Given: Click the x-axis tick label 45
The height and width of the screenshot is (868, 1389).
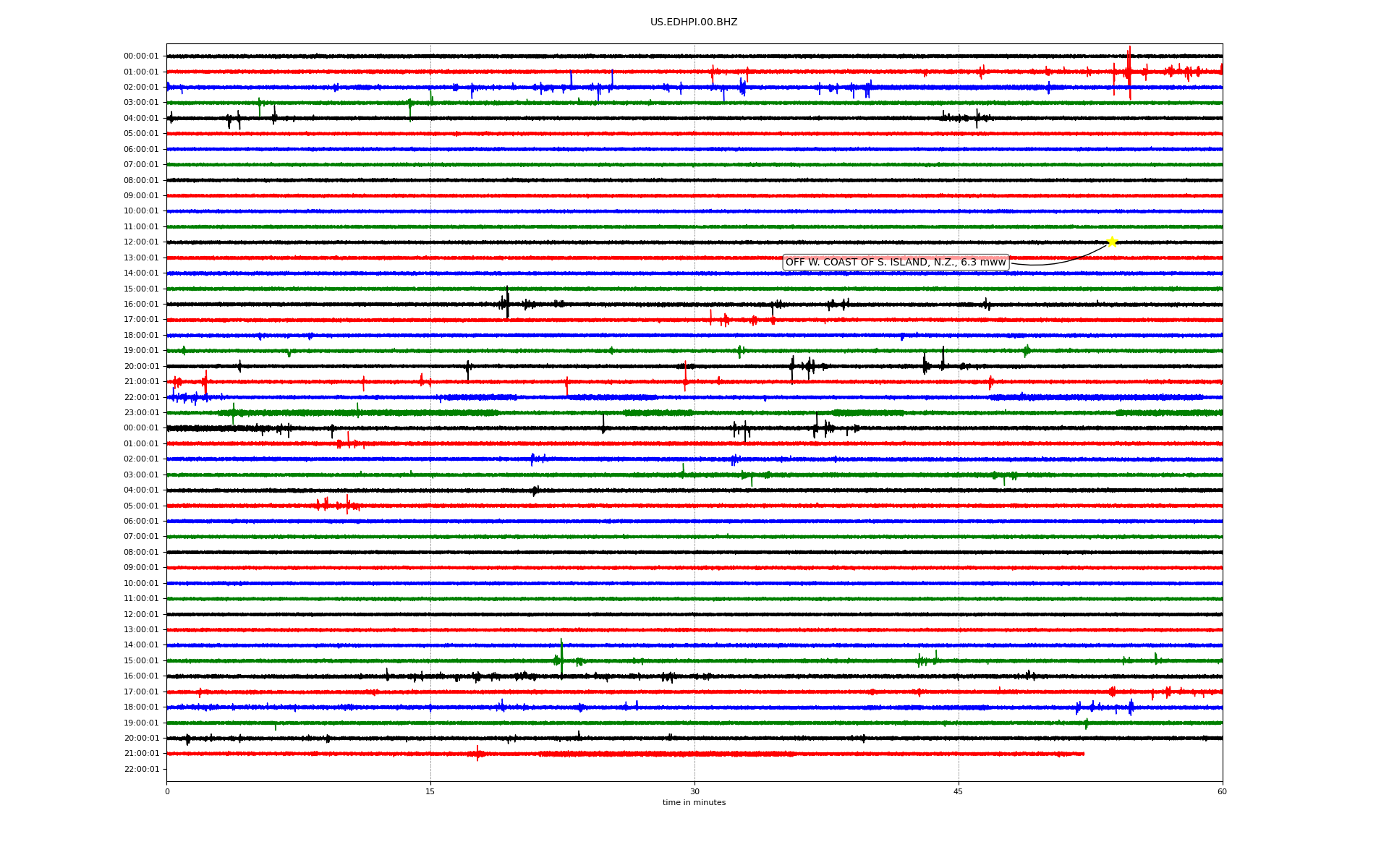Looking at the screenshot, I should click(959, 792).
